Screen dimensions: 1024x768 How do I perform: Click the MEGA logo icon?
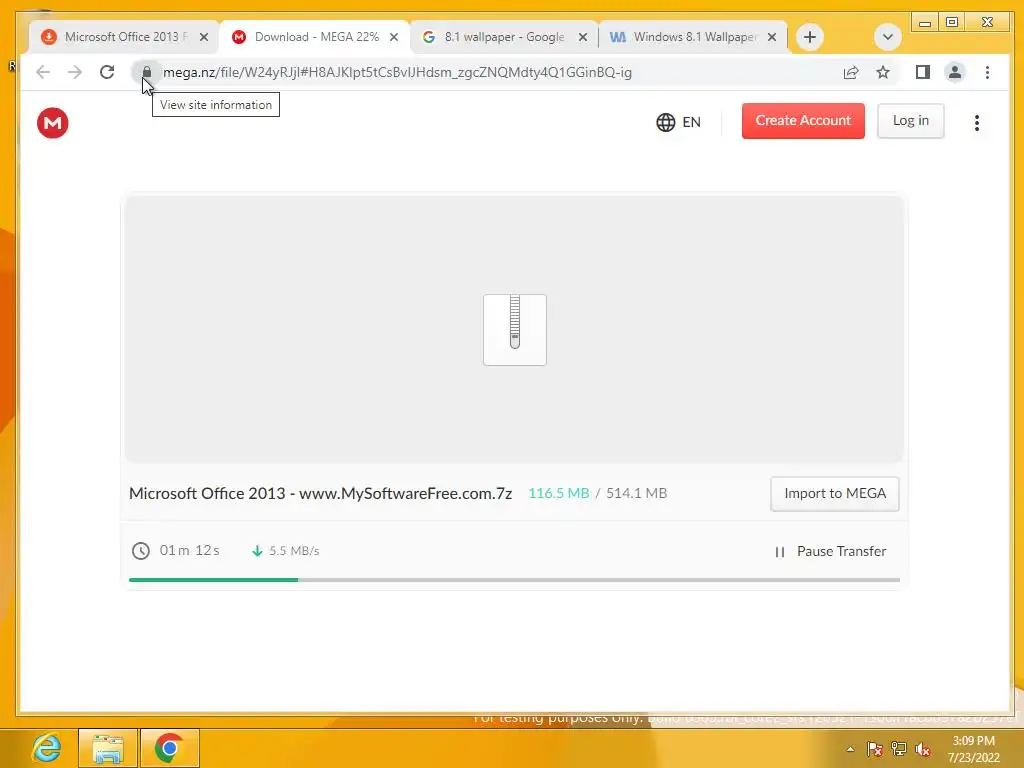[x=52, y=123]
